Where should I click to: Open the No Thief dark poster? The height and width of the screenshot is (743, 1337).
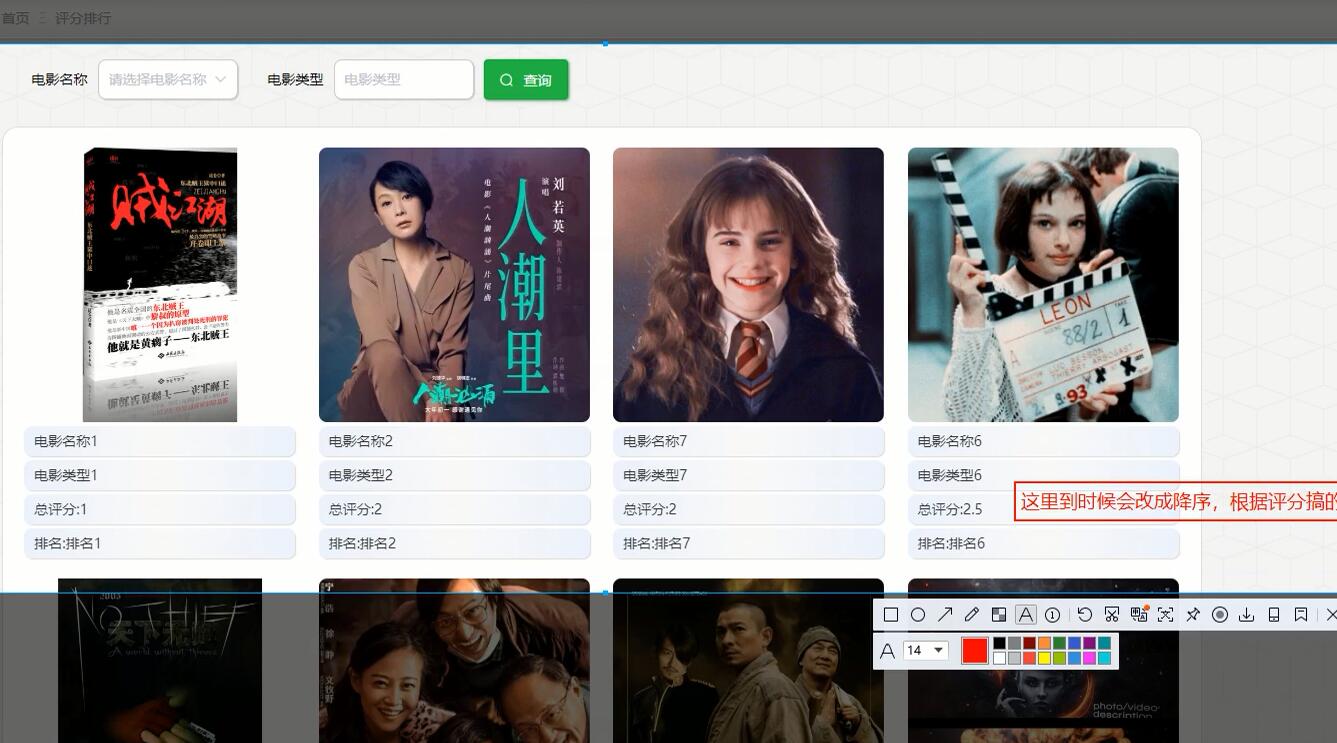click(160, 660)
